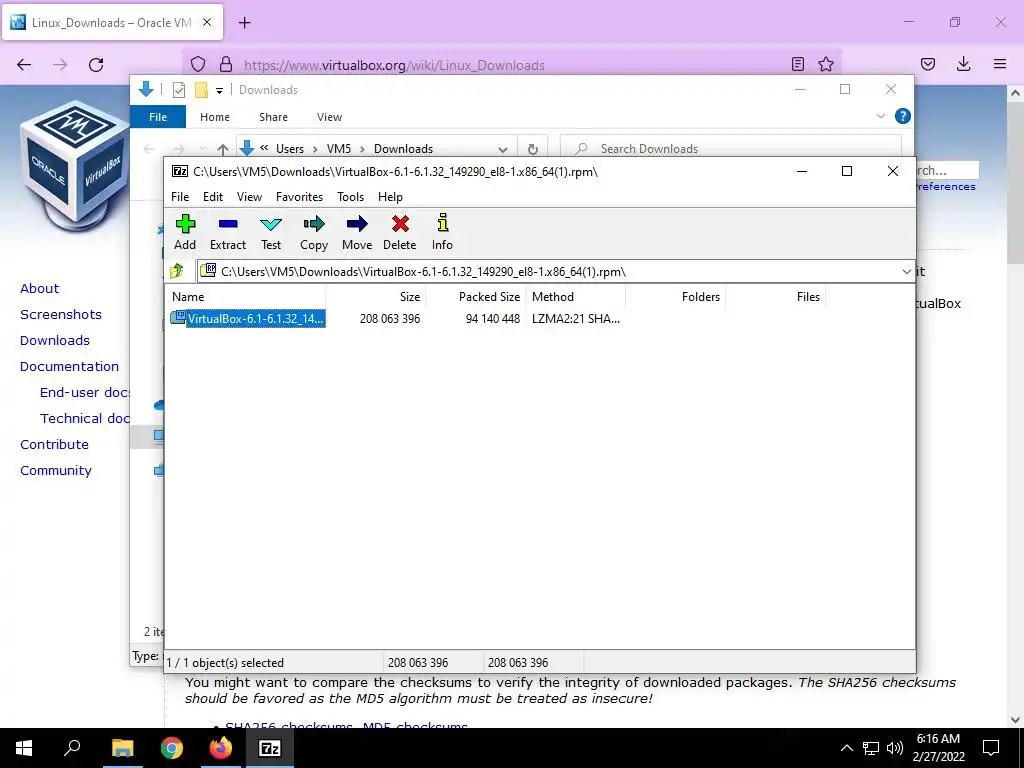Screen dimensions: 1024x768
Task: Sort by Packed Size column
Action: [x=489, y=296]
